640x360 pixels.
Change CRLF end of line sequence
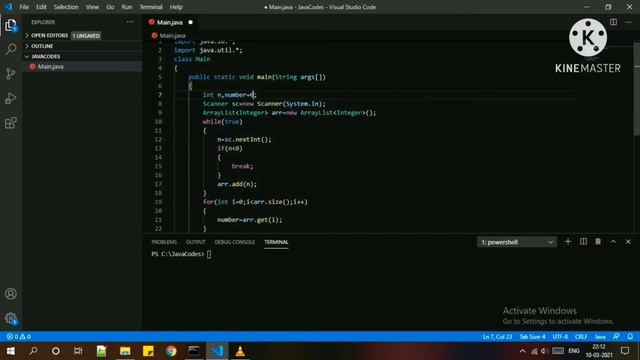click(581, 337)
